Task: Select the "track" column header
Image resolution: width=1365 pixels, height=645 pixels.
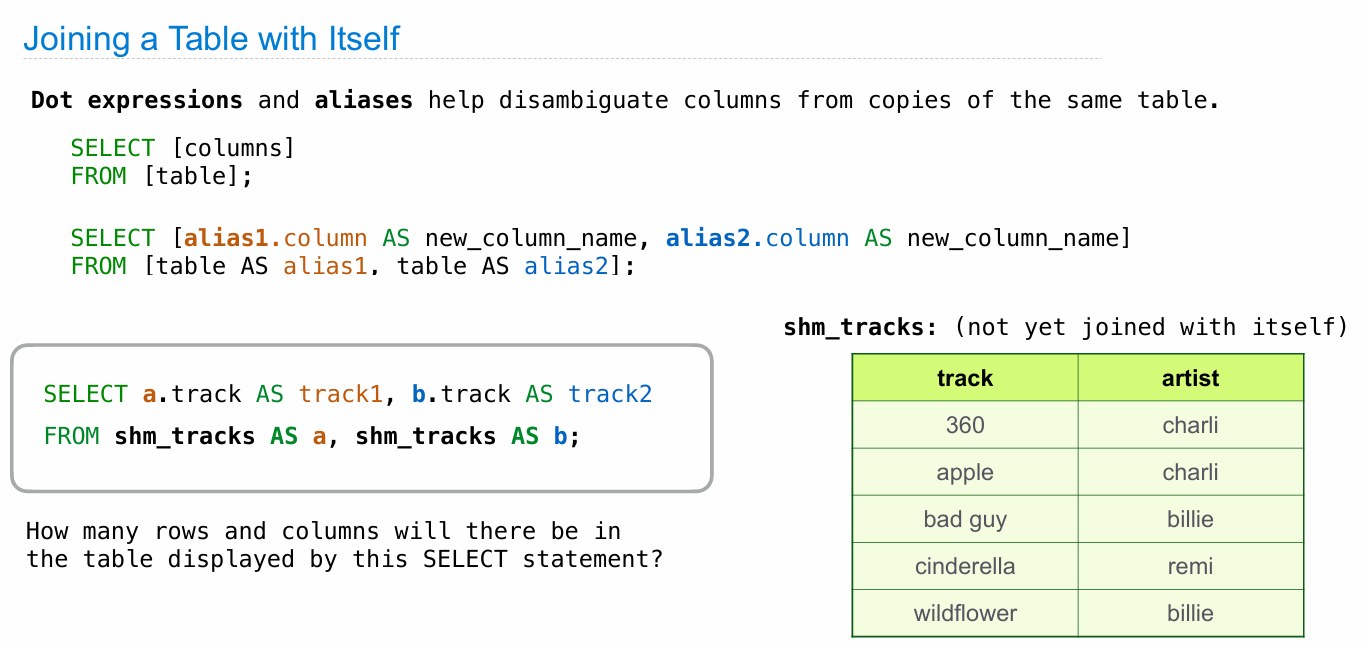Action: click(x=965, y=378)
